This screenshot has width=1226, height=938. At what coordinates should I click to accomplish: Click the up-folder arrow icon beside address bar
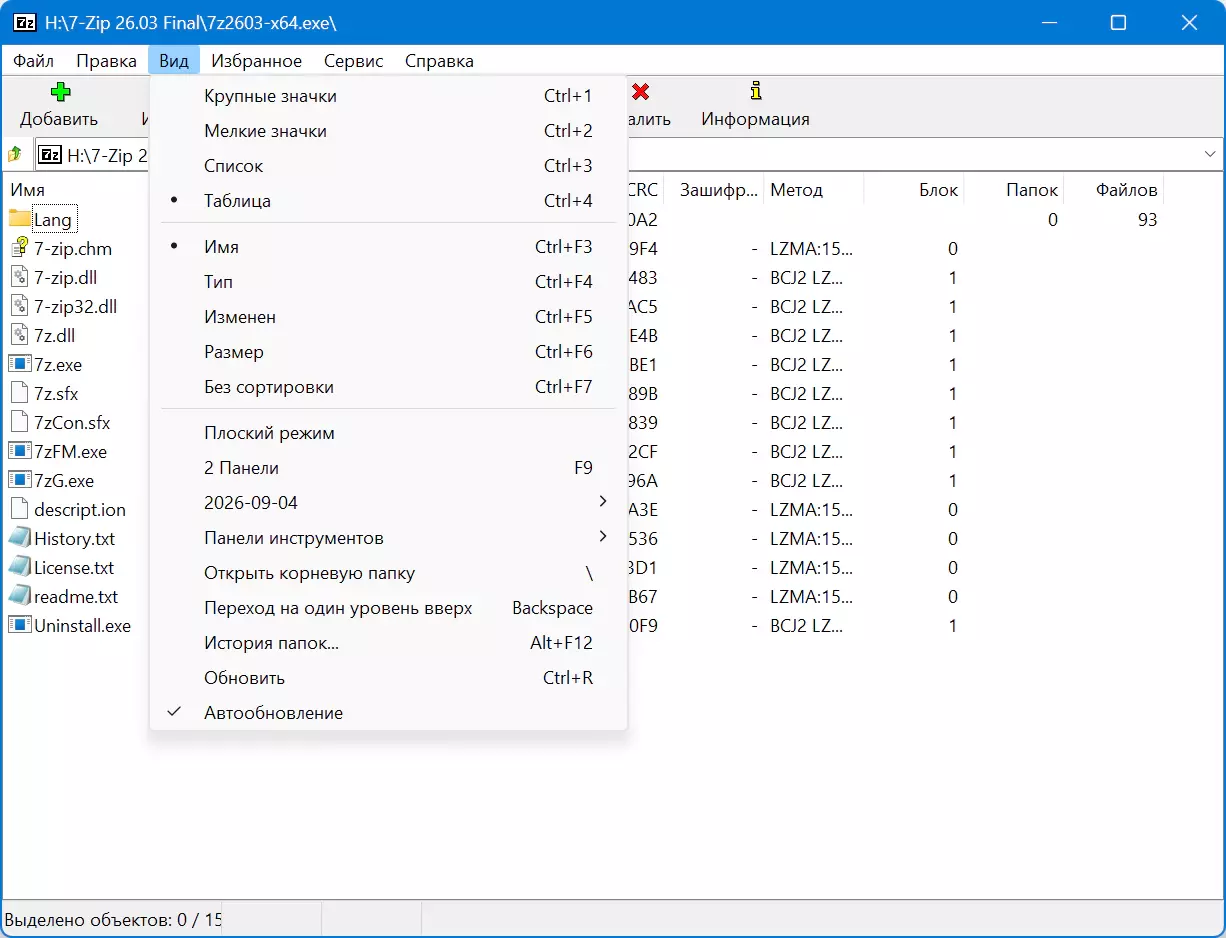pyautogui.click(x=15, y=155)
